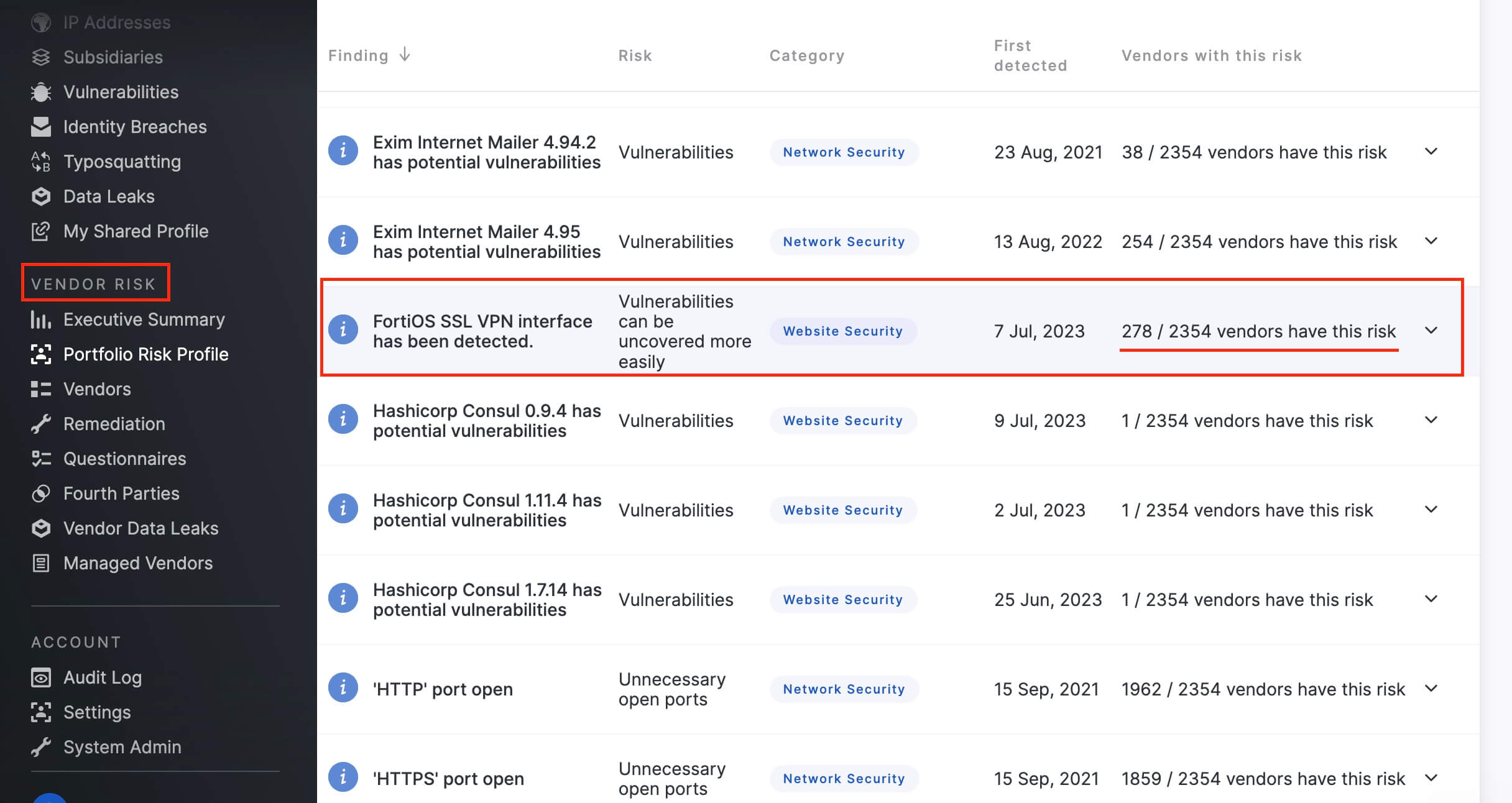Expand the Exim Internet Mailer 4.94.2 row
The height and width of the screenshot is (803, 1512).
[x=1432, y=151]
